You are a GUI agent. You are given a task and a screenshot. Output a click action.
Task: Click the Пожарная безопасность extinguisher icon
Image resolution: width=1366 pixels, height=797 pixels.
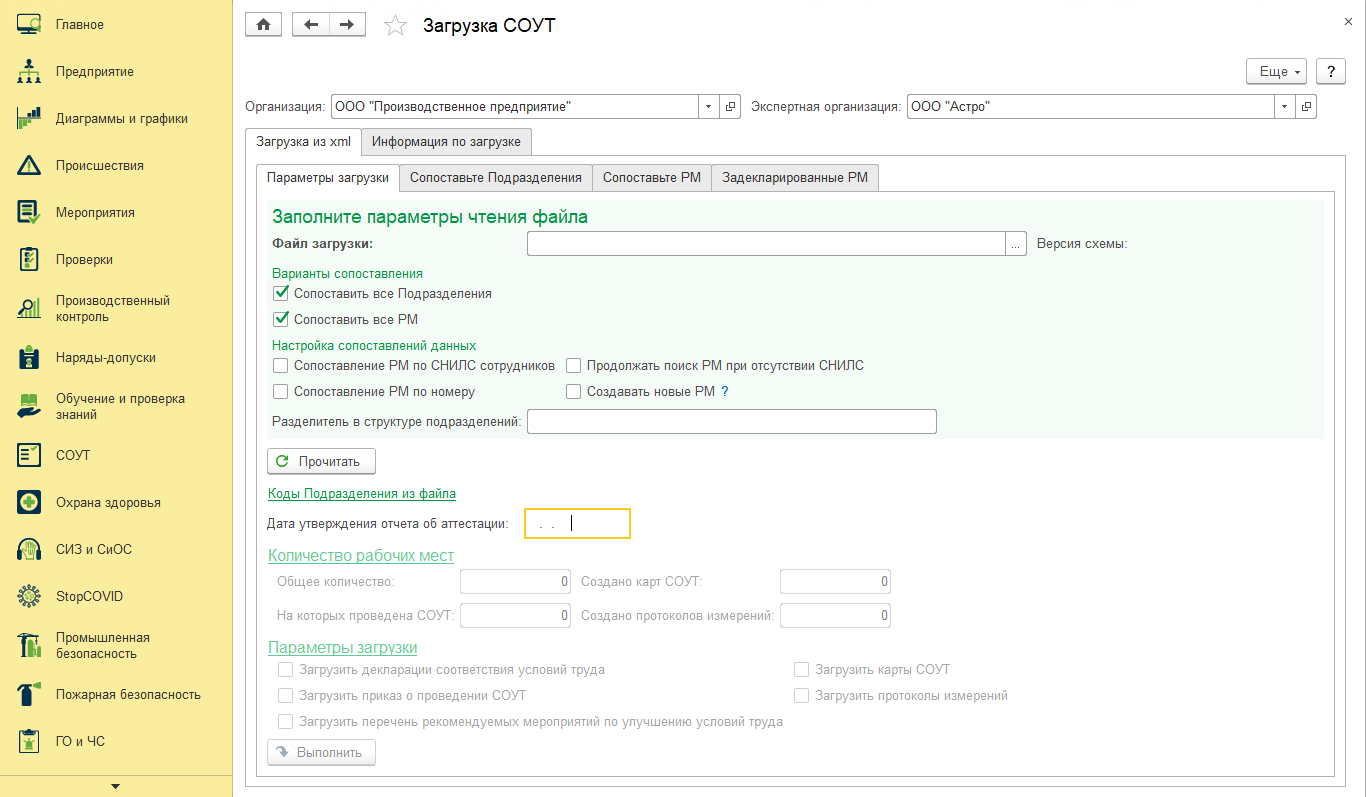click(x=29, y=695)
